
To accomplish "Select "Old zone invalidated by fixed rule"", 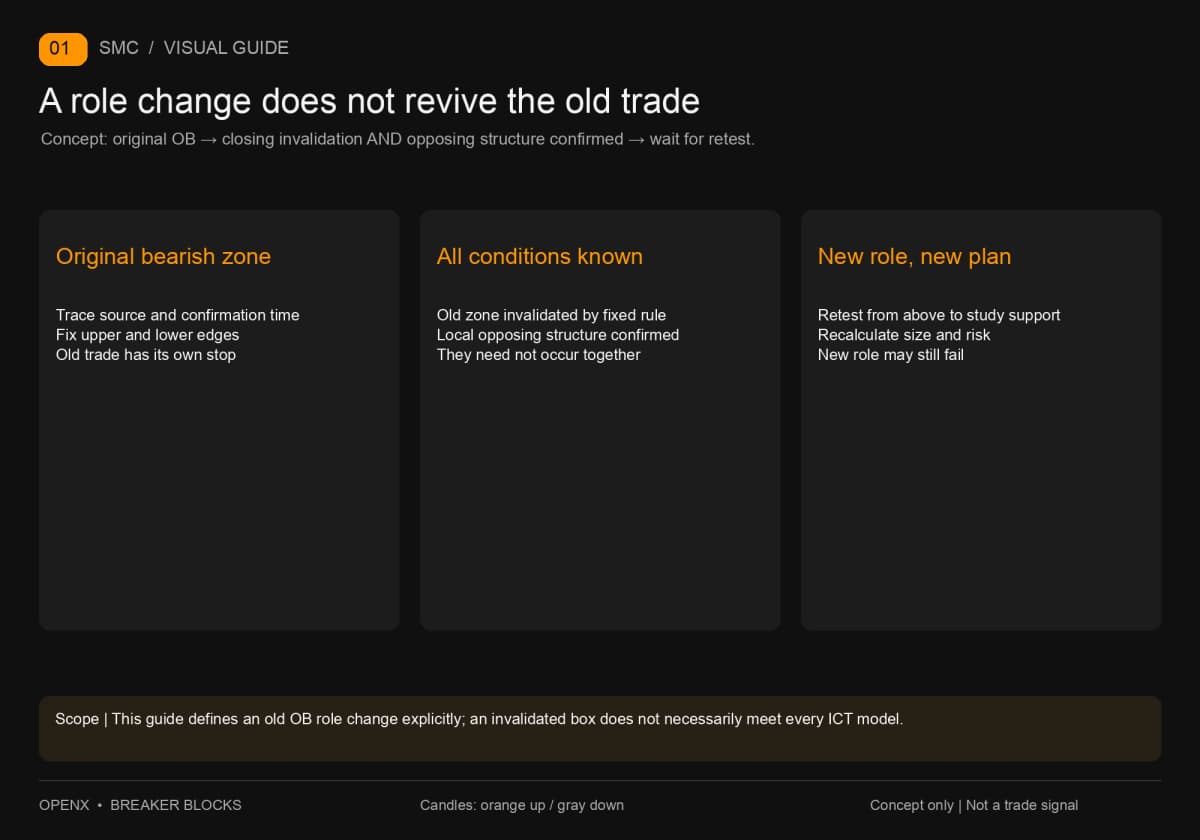I will (551, 315).
